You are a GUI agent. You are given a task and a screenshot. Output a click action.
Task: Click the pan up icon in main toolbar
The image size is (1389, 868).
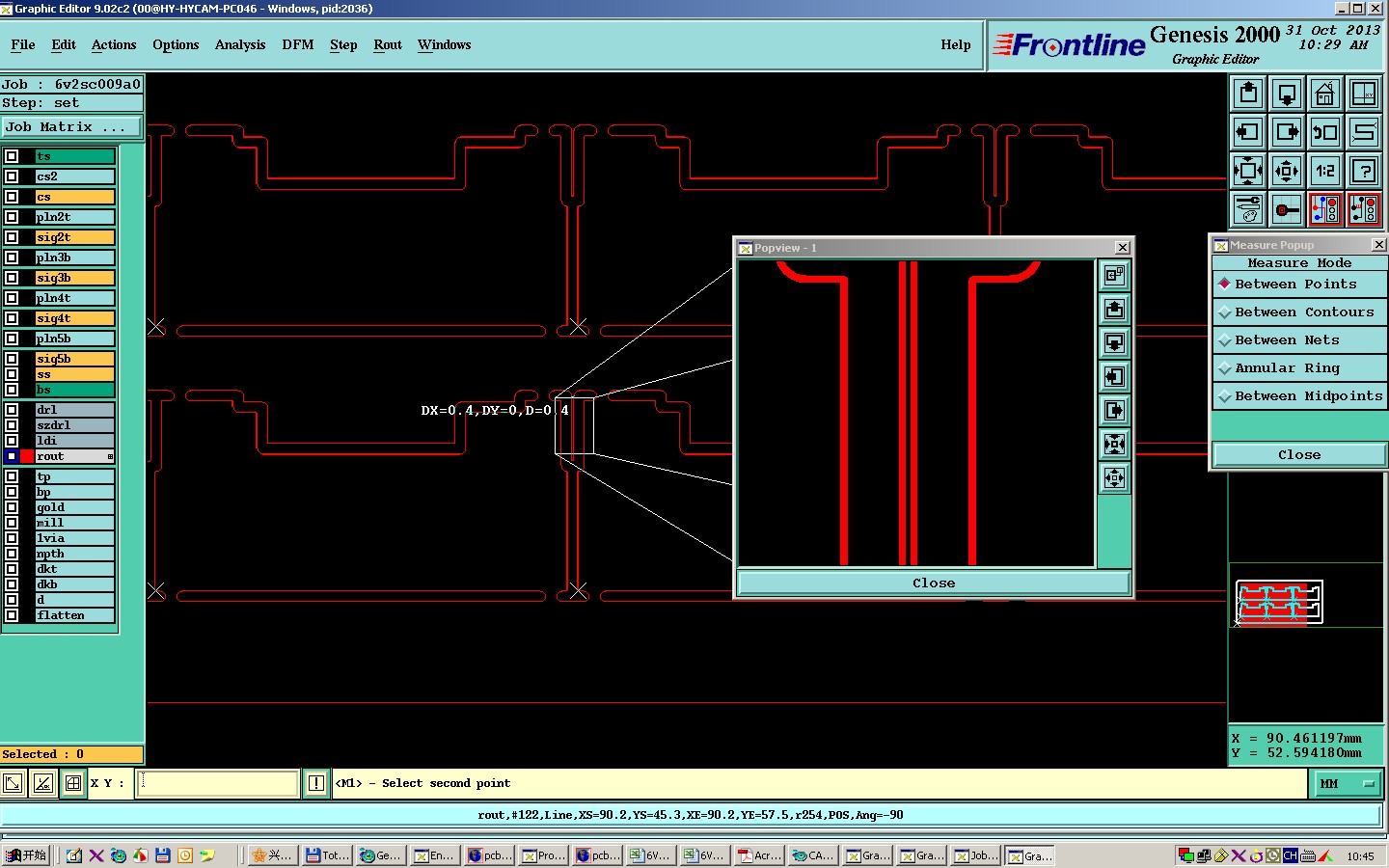coord(1248,94)
